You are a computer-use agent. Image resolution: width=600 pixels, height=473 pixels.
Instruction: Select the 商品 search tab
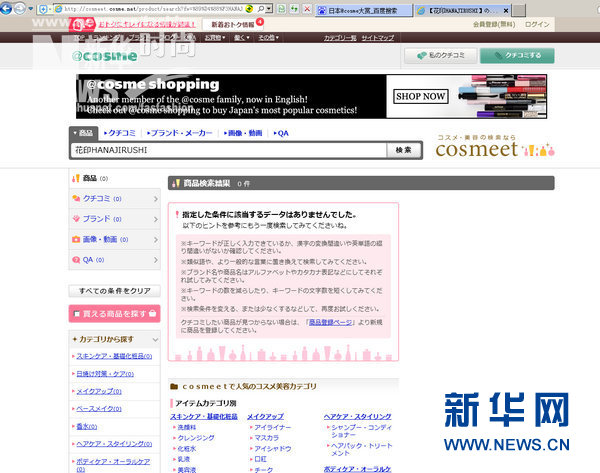click(x=83, y=133)
